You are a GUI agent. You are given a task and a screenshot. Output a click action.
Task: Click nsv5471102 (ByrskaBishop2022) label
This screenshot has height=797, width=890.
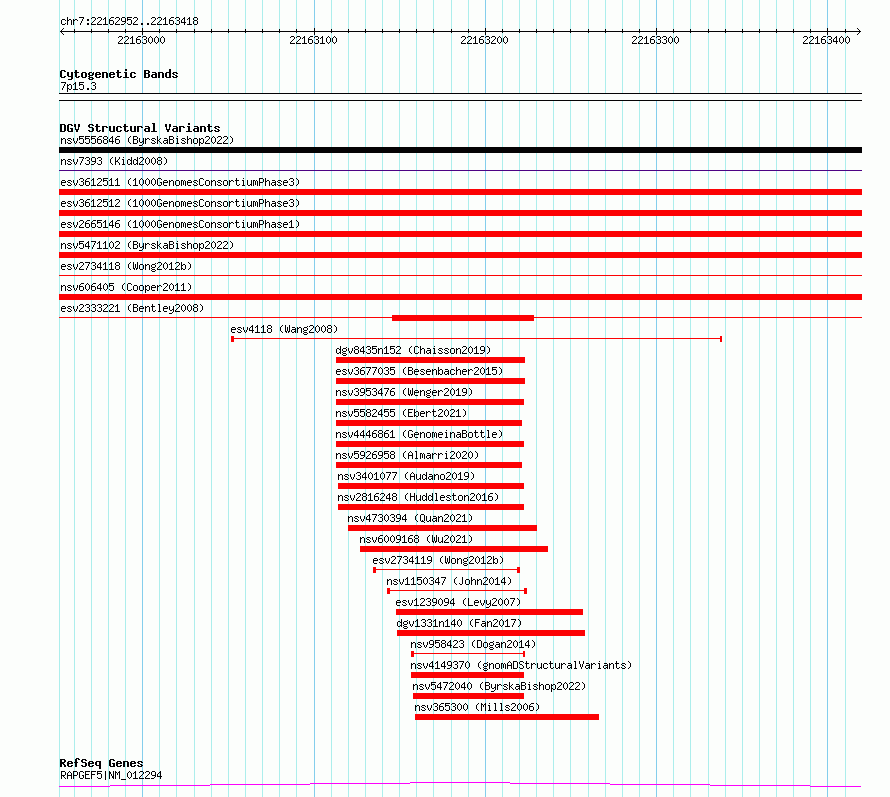click(147, 245)
